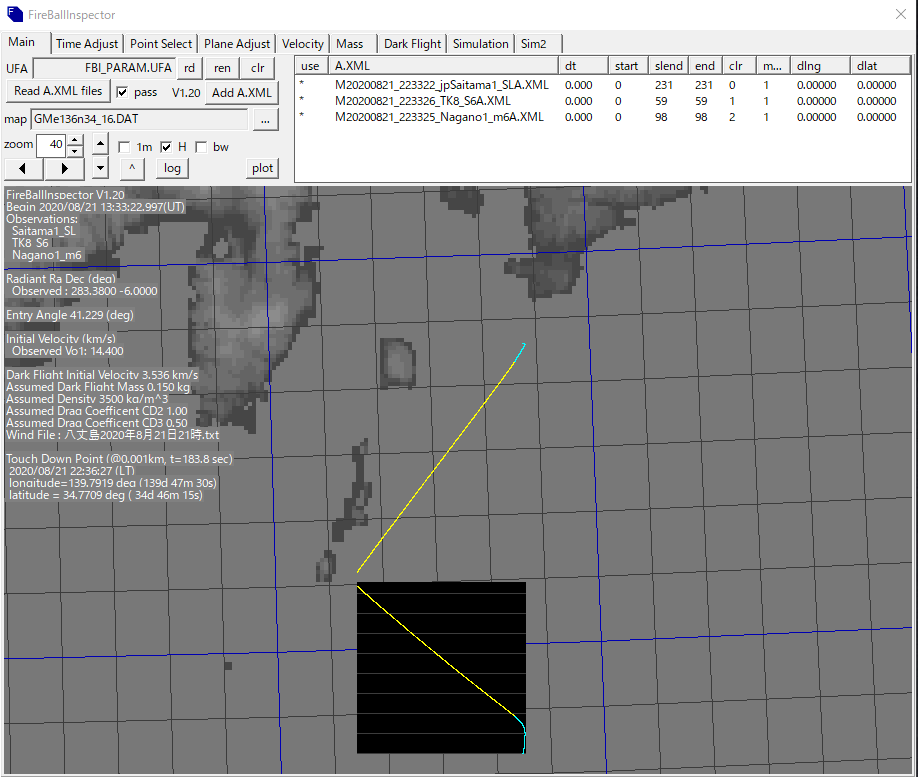Pan the map left with the left arrow
The height and width of the screenshot is (777, 918).
coord(24,168)
